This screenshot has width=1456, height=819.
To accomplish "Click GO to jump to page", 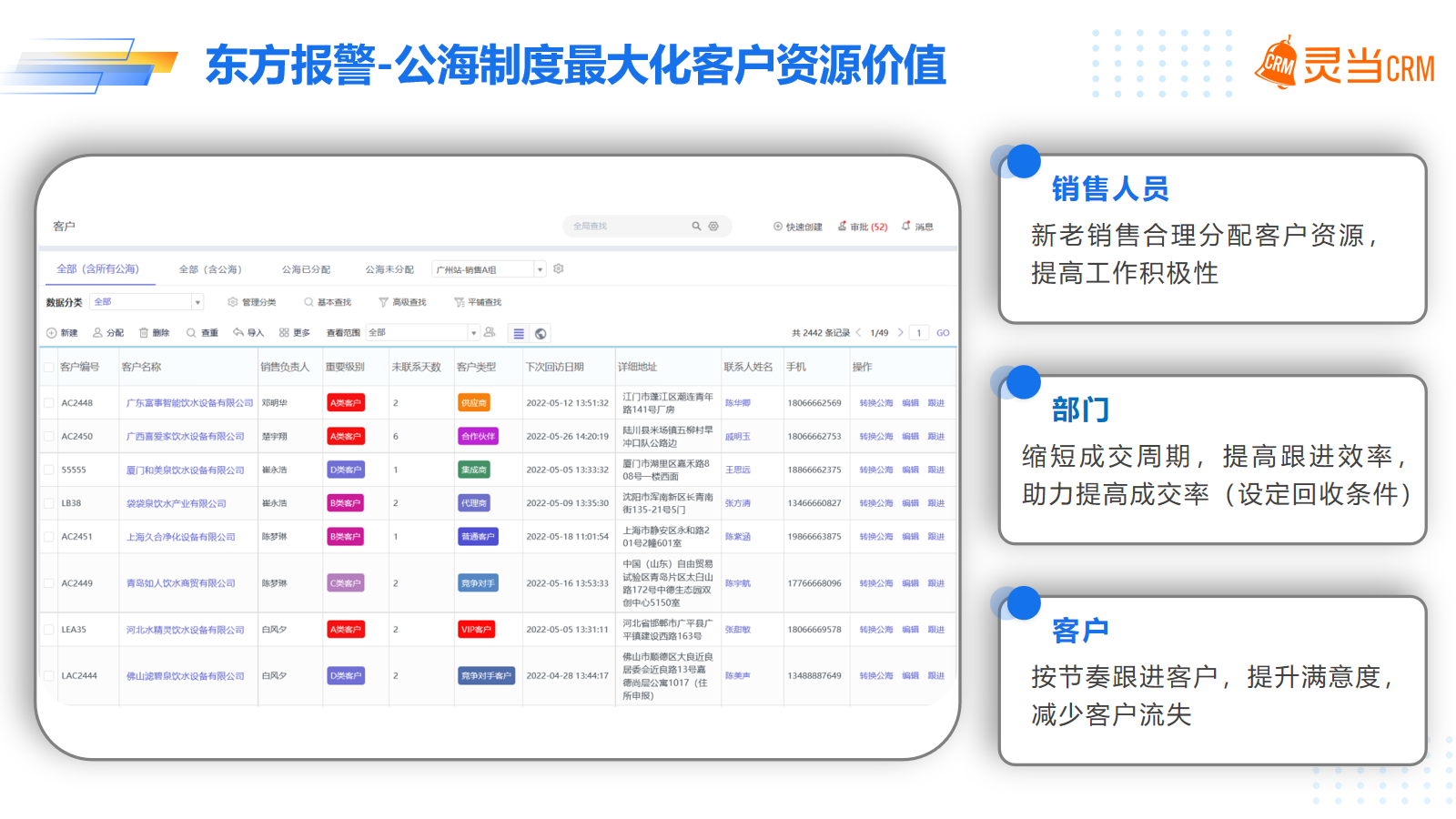I will point(943,333).
